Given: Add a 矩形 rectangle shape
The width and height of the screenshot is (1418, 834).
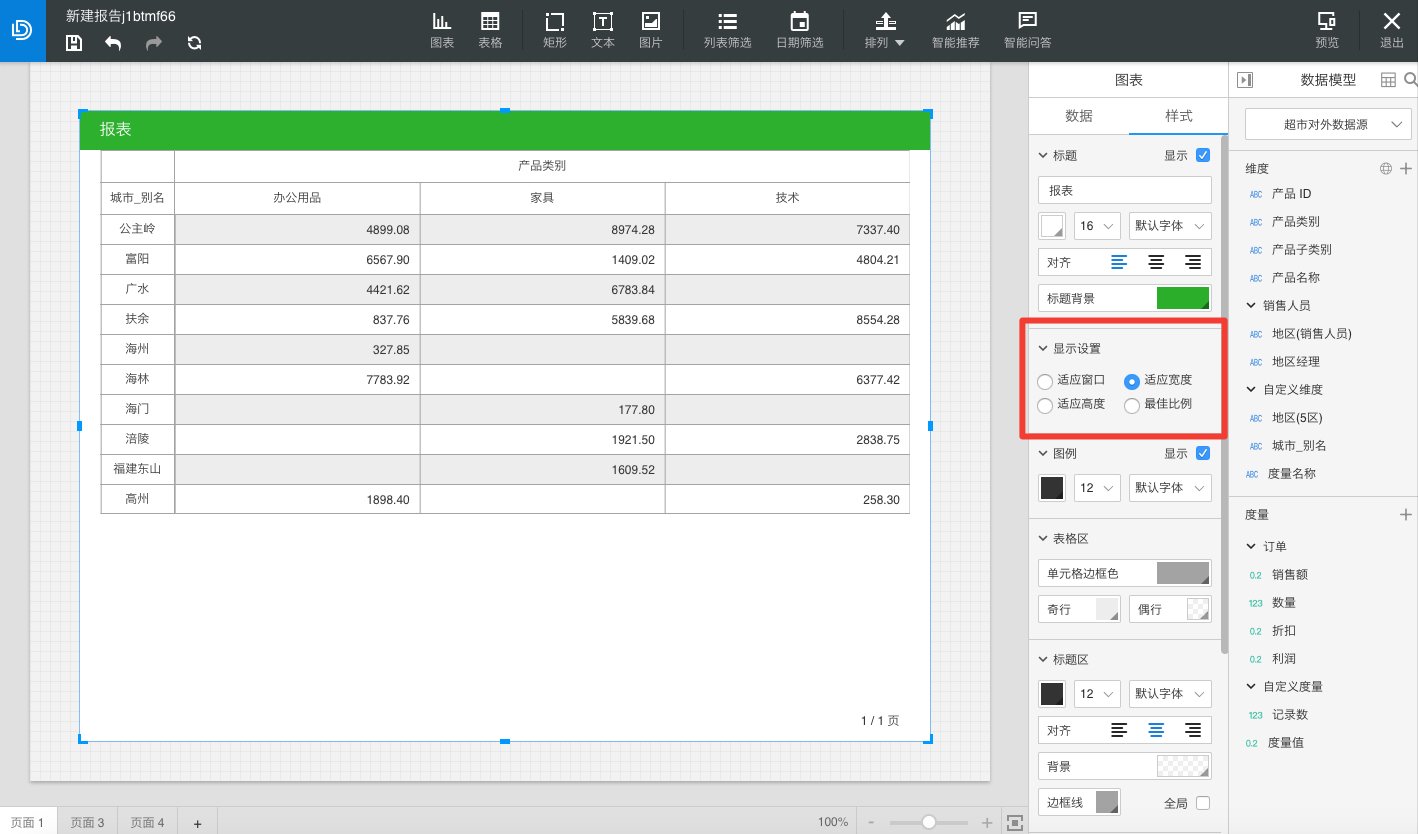Looking at the screenshot, I should tap(555, 30).
